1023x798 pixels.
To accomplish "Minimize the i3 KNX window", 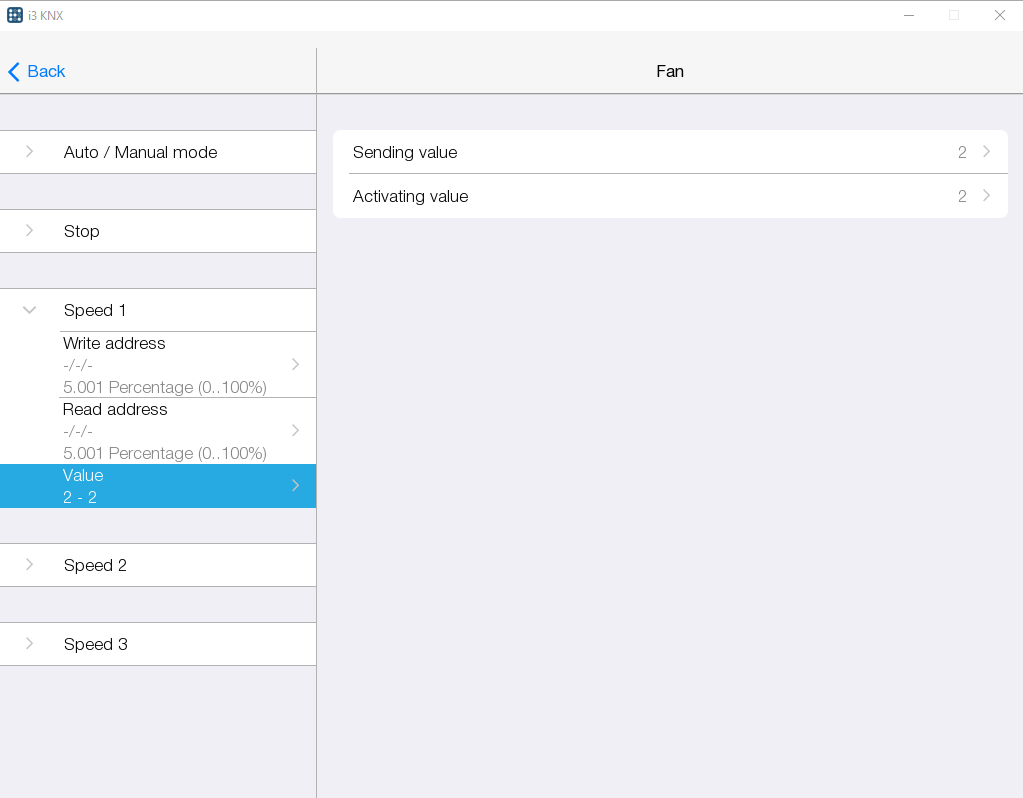I will coord(909,15).
